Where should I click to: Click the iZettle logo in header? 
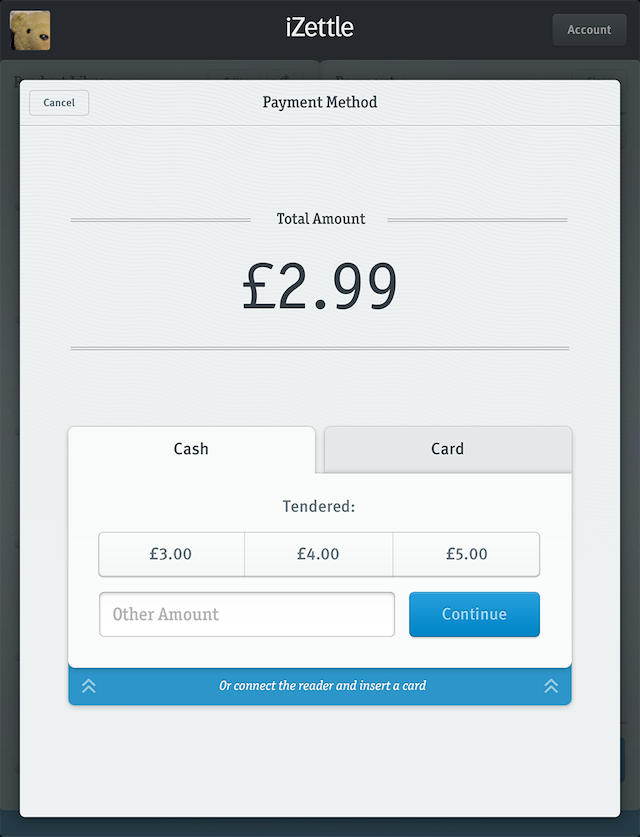point(319,28)
